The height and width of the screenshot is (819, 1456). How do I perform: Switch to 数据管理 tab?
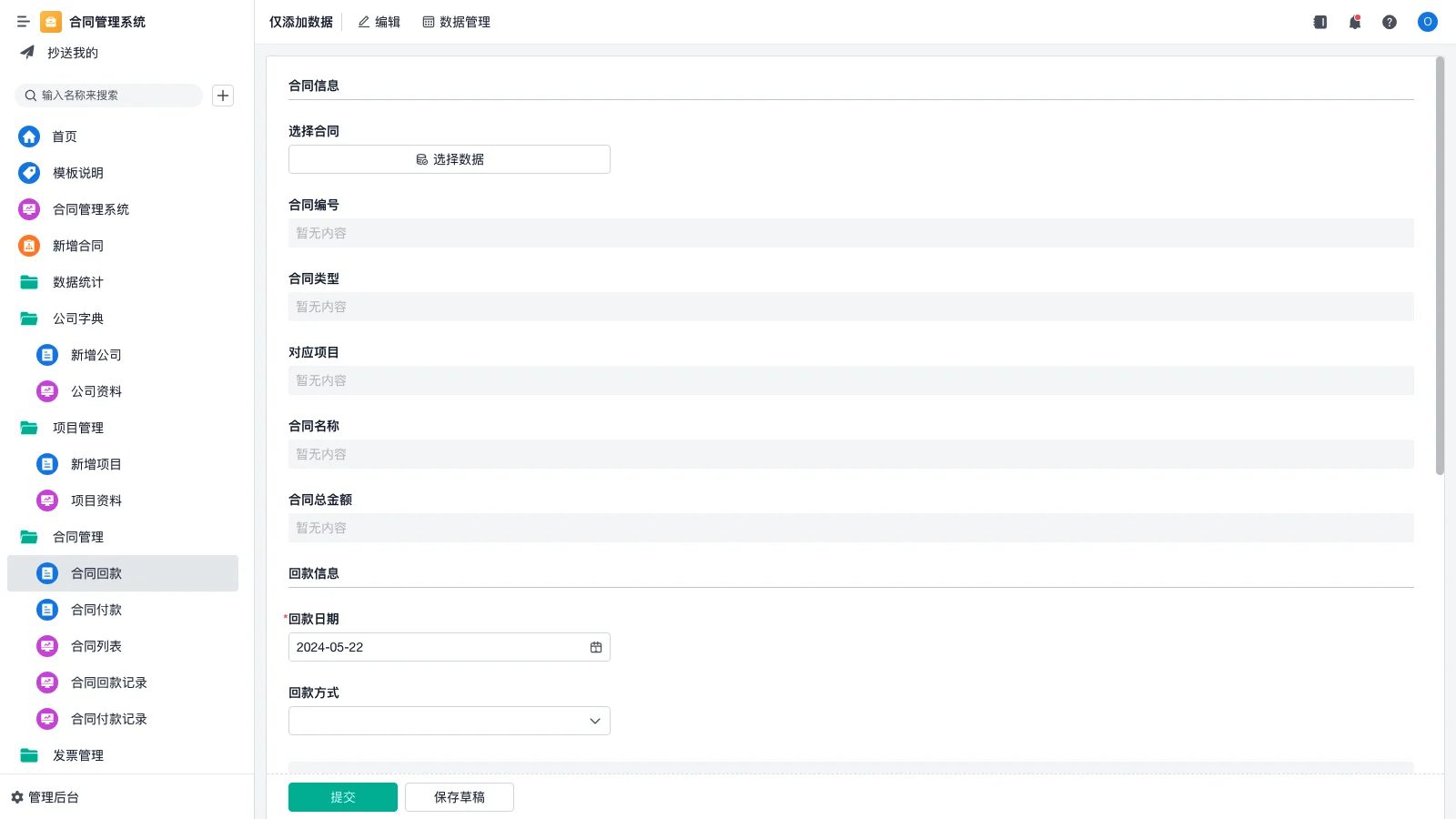(456, 22)
